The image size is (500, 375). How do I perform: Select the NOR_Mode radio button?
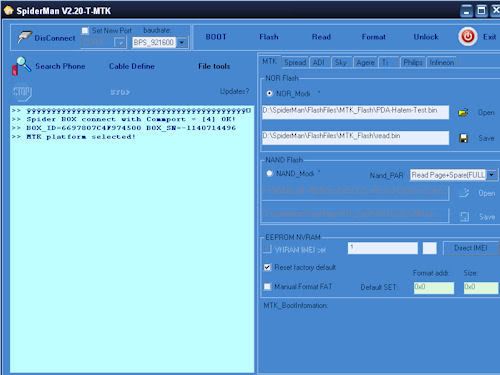[269, 93]
